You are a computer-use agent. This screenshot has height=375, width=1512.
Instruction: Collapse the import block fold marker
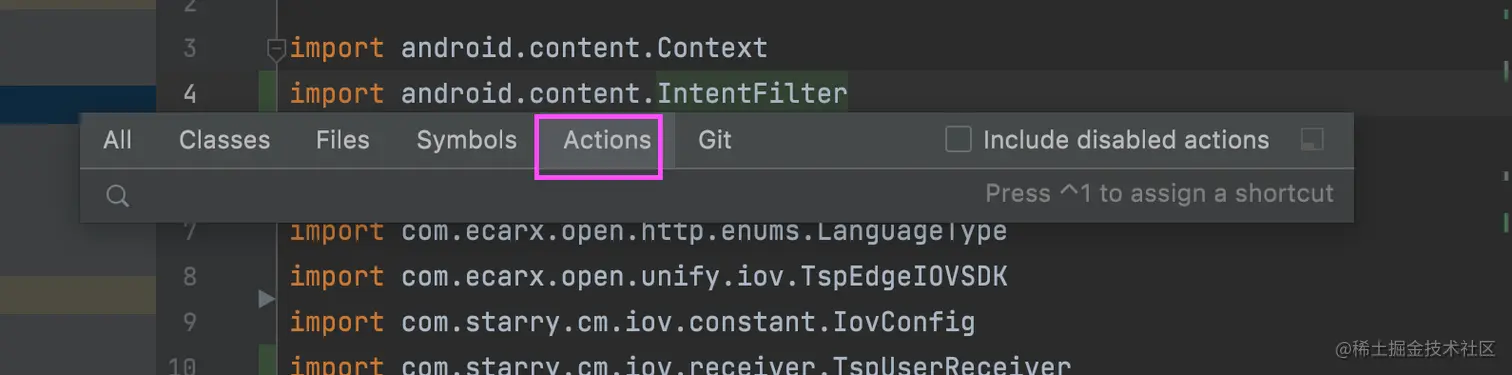[276, 47]
